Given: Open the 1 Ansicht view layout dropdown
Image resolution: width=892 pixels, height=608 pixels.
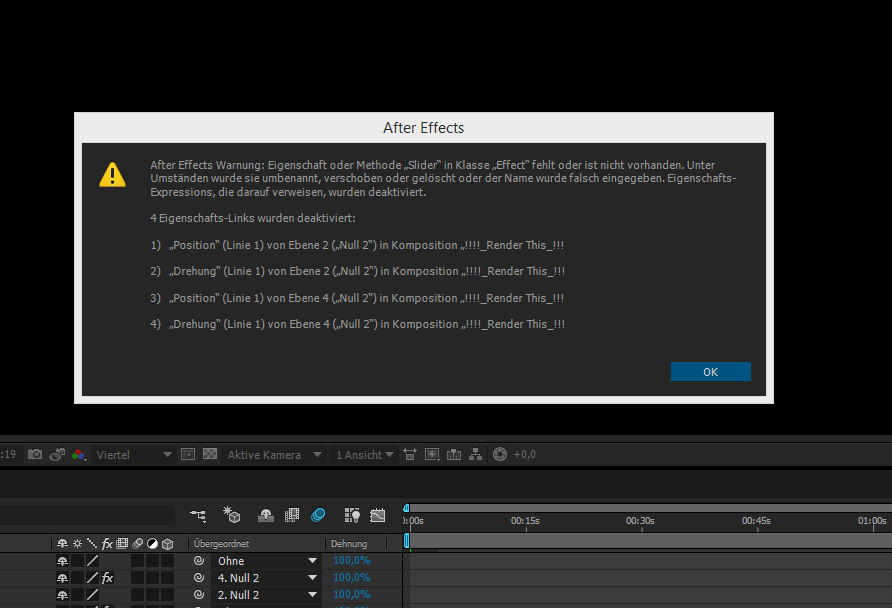Looking at the screenshot, I should click(x=364, y=454).
